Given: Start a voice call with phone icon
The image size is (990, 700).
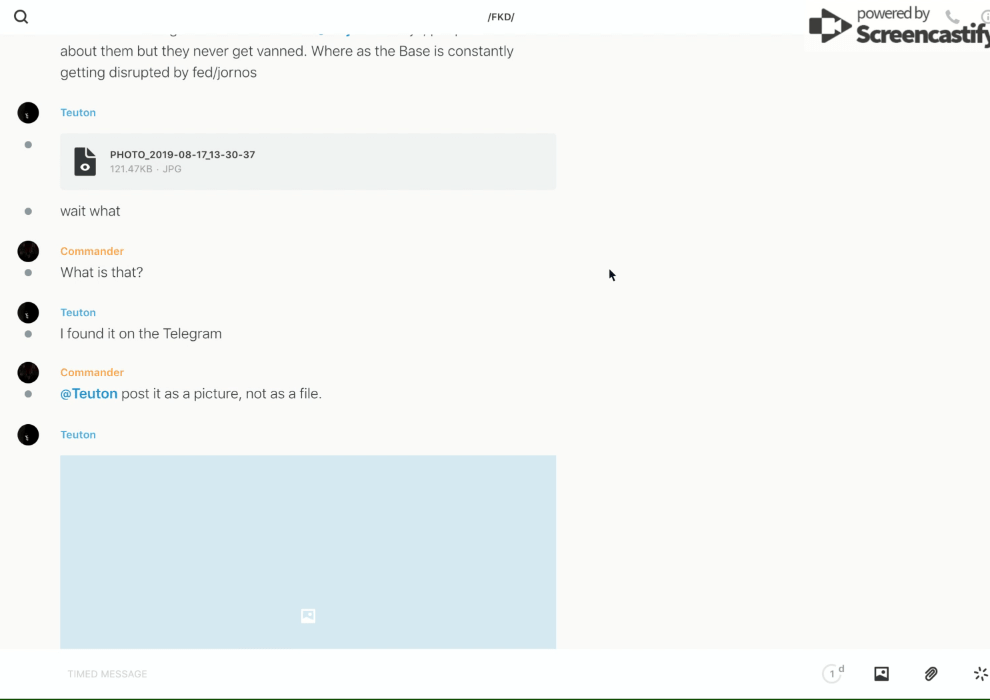Looking at the screenshot, I should tap(952, 17).
